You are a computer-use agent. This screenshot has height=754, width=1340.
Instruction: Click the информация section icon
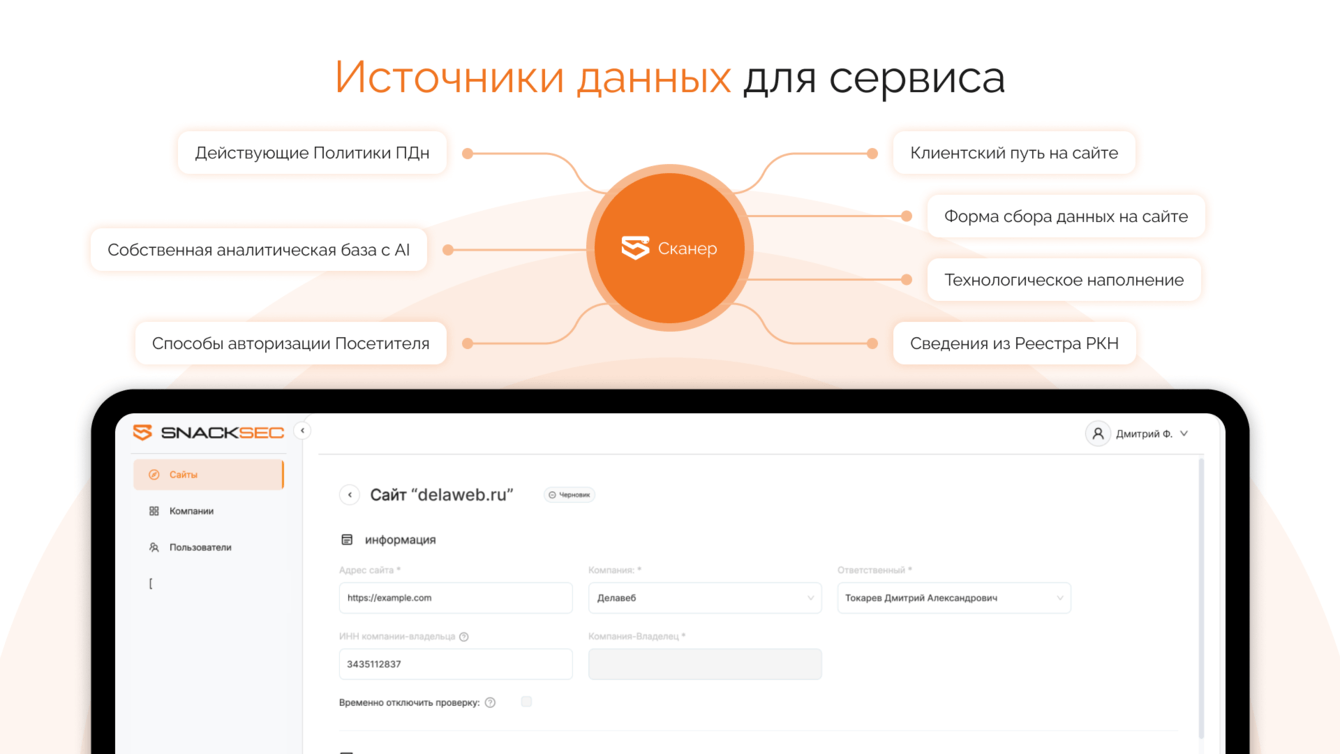click(x=347, y=540)
